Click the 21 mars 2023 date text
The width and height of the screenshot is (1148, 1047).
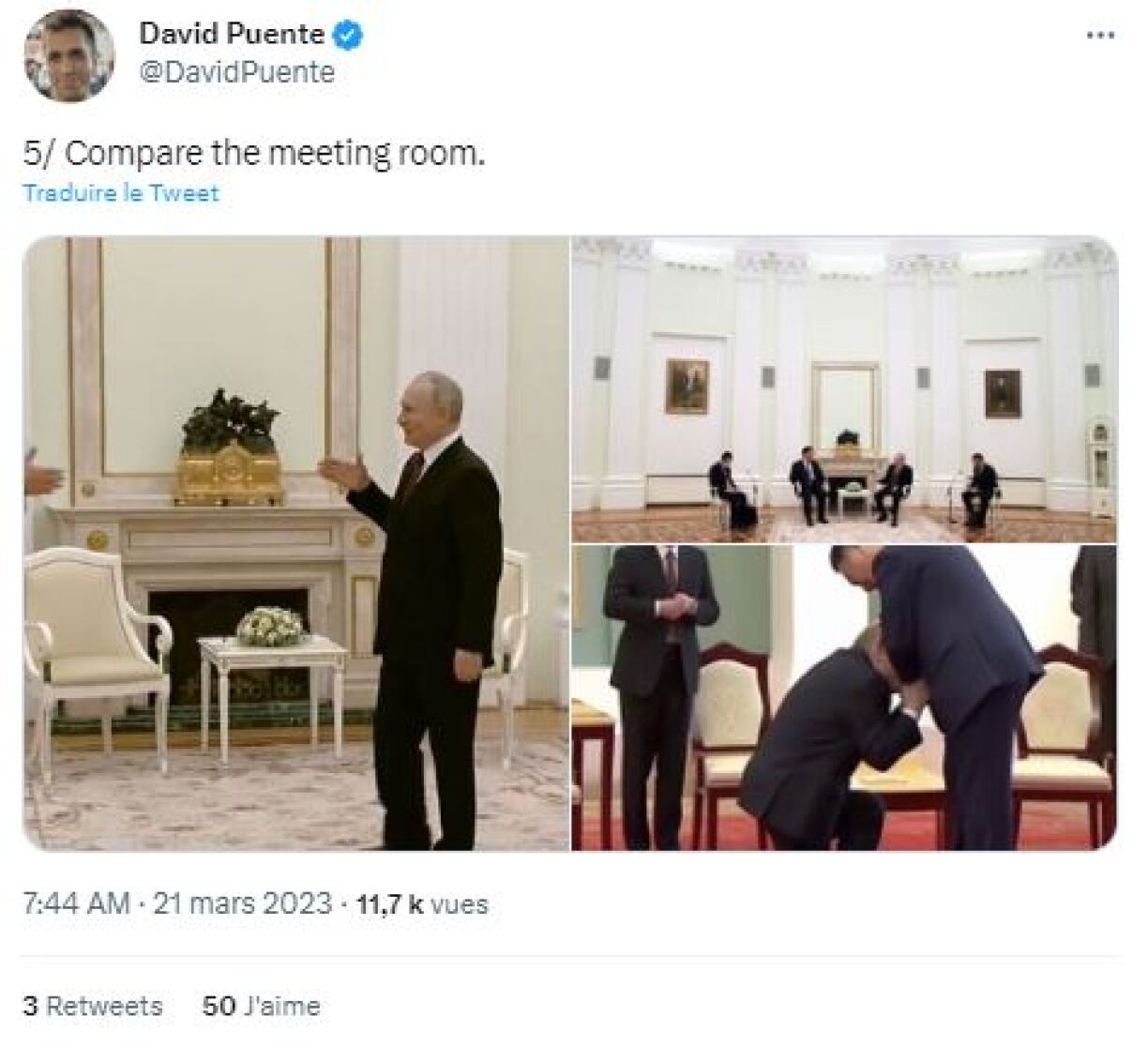click(x=242, y=906)
